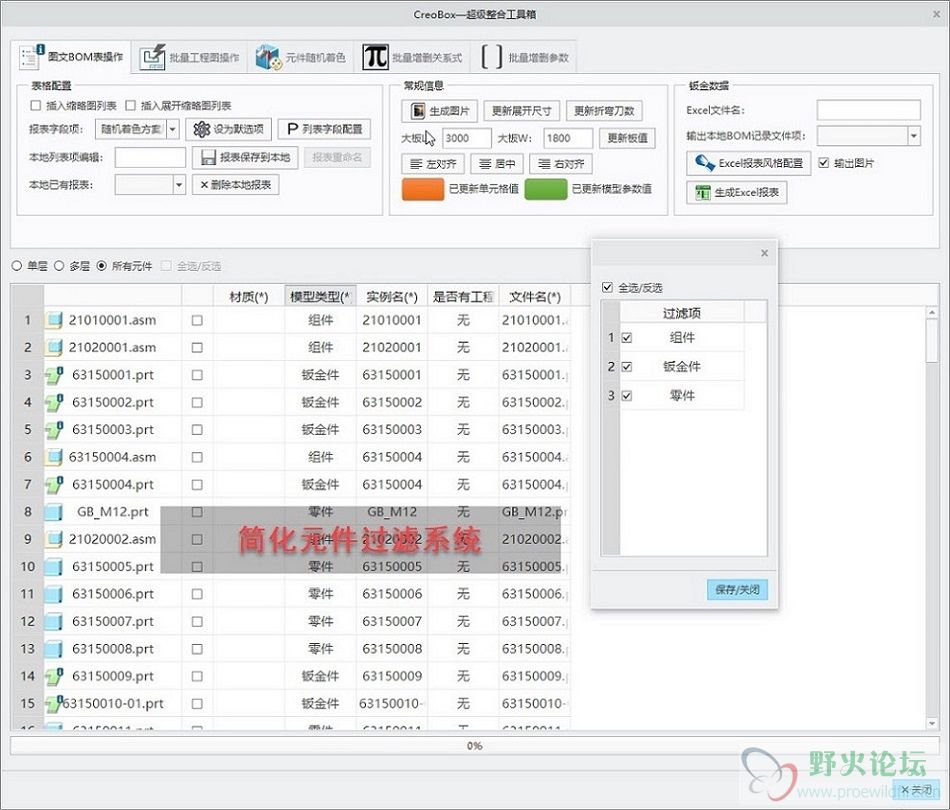Image resolution: width=950 pixels, height=810 pixels.
Task: Click 材质(*) column header
Action: [x=249, y=296]
